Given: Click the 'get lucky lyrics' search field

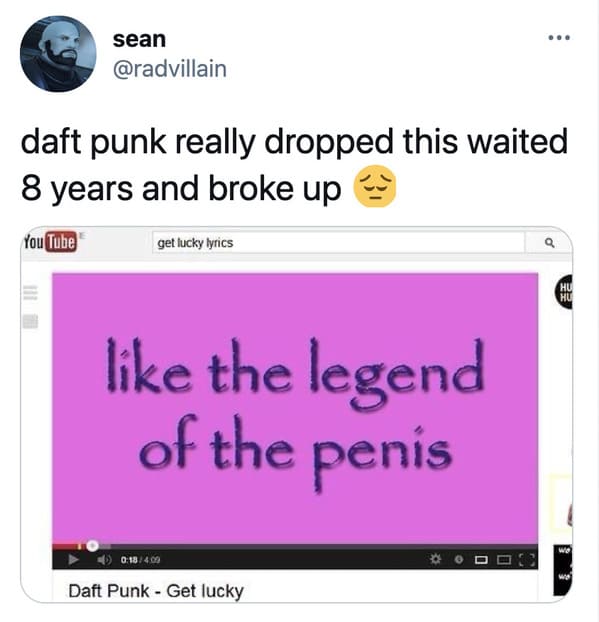Looking at the screenshot, I should [338, 242].
